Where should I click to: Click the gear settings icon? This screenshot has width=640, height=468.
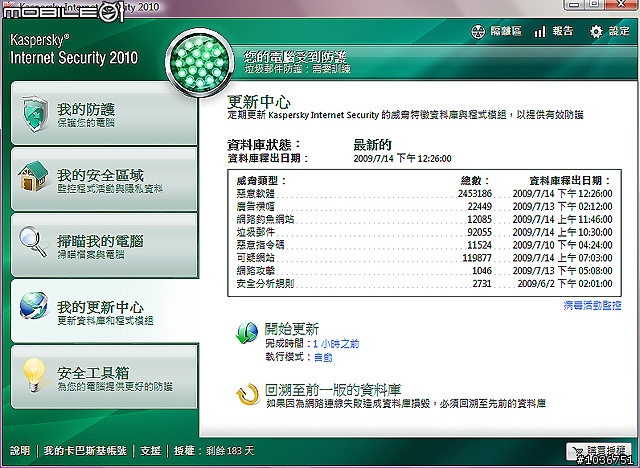tap(596, 31)
